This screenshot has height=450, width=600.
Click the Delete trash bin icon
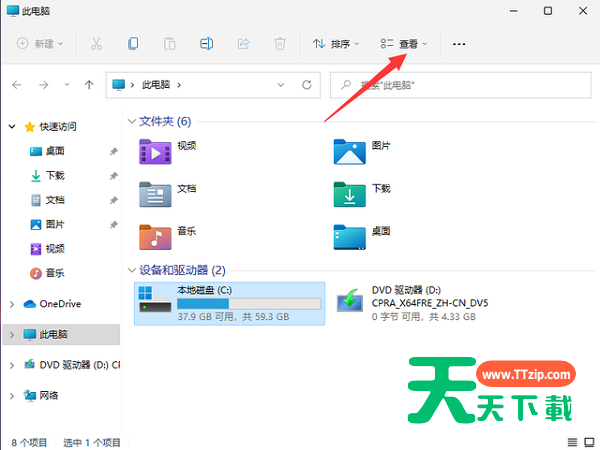coord(280,44)
